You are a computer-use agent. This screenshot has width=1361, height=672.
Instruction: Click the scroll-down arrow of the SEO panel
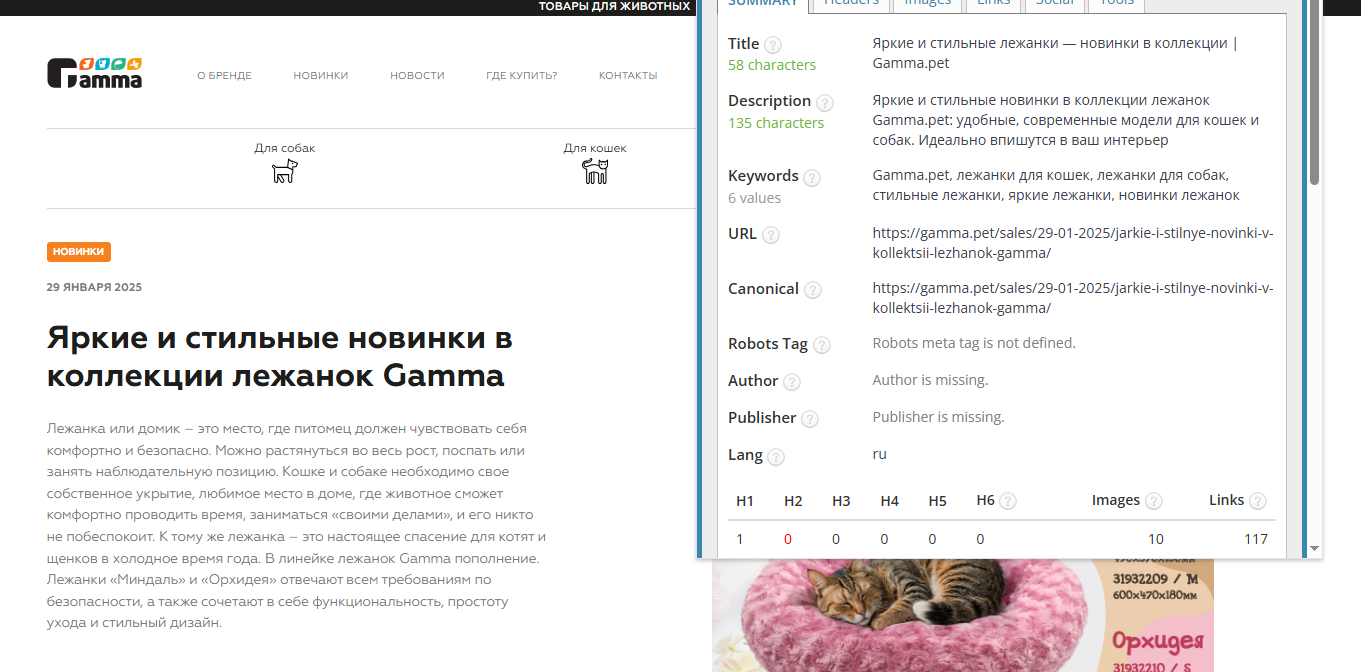pyautogui.click(x=1315, y=549)
